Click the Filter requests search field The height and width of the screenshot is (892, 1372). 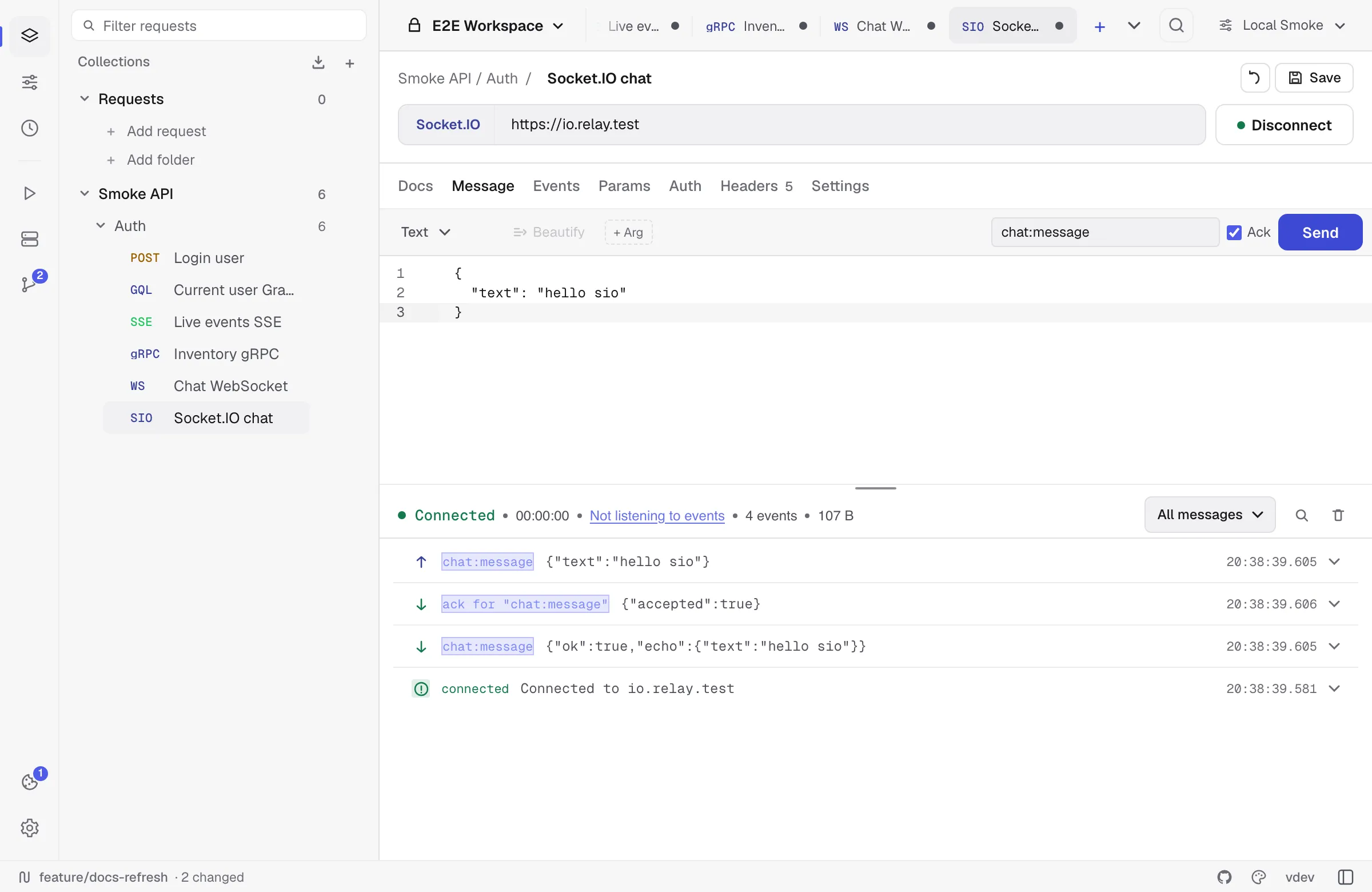(218, 25)
